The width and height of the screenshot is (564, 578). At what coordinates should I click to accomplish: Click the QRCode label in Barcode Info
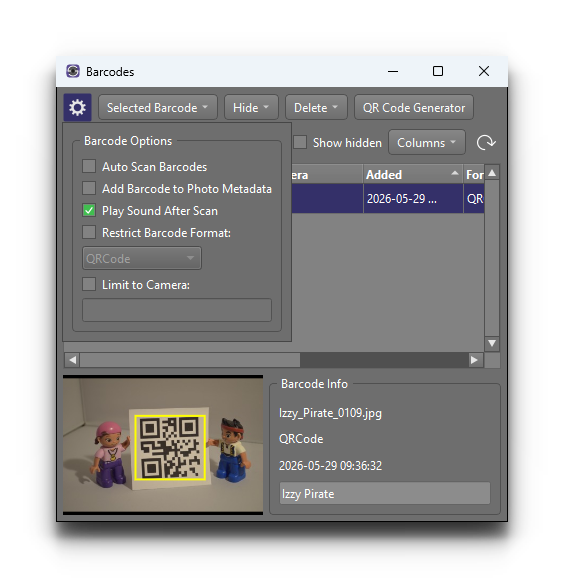coord(301,439)
